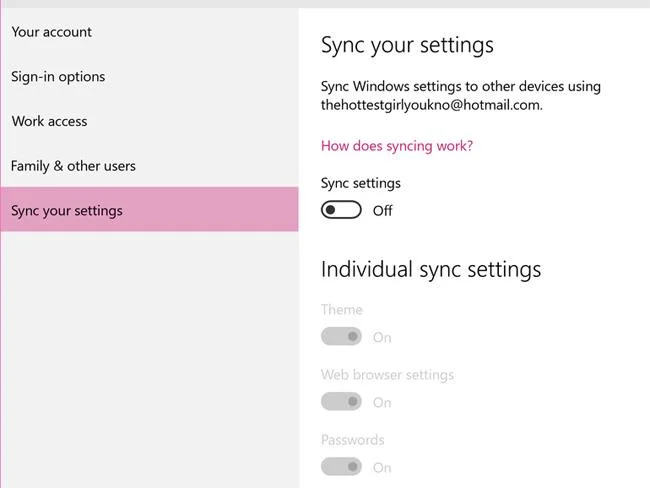Click the Off label beside Sync settings
This screenshot has height=488, width=650.
coord(382,211)
